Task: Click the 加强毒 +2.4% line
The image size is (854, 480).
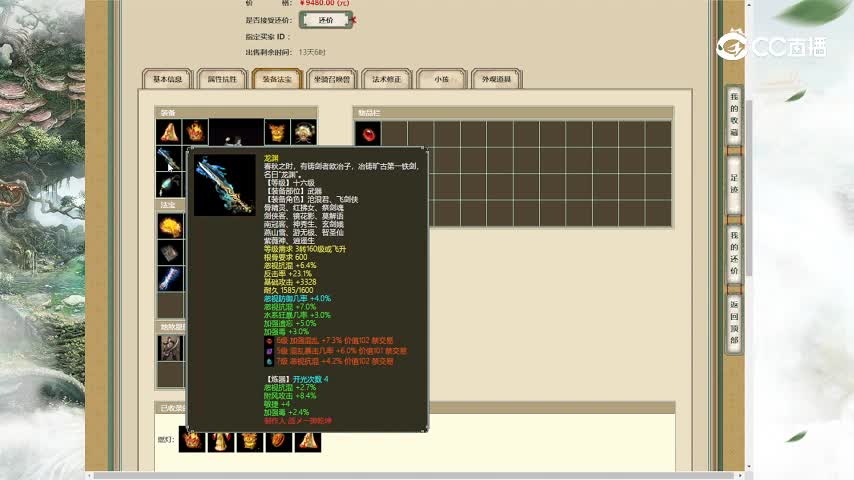Action: coord(286,412)
